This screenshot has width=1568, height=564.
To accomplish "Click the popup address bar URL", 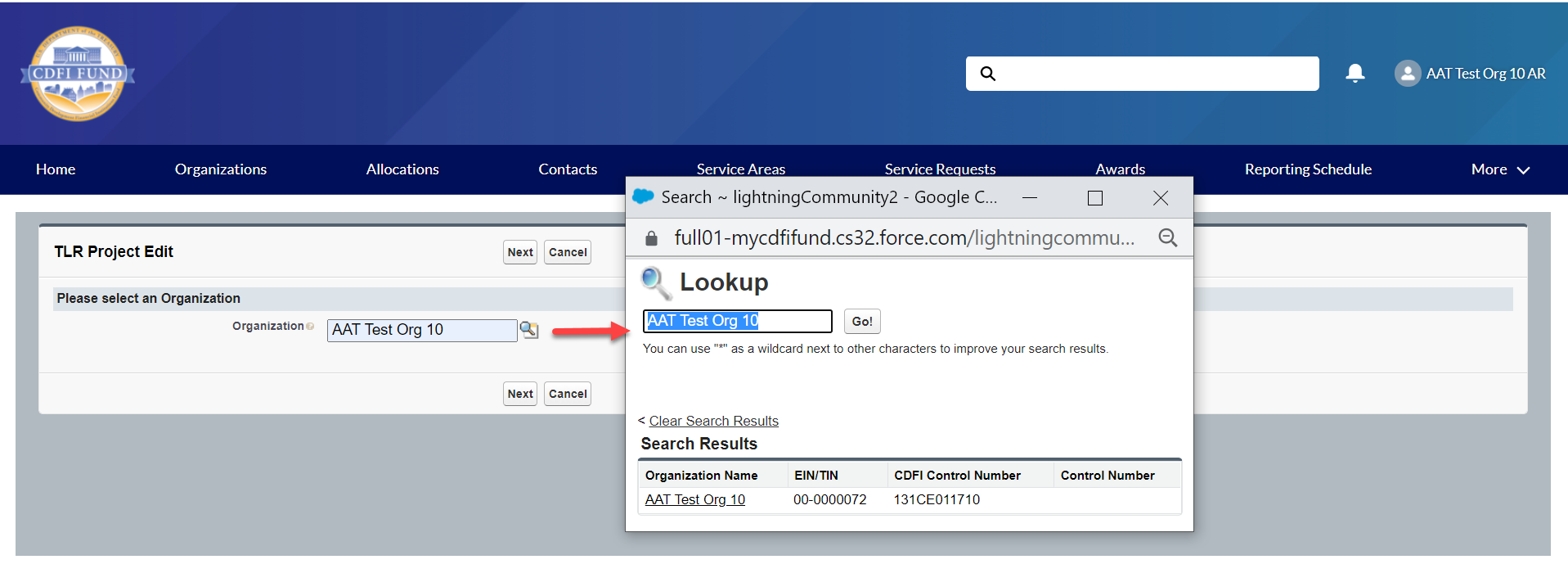I will 905,238.
